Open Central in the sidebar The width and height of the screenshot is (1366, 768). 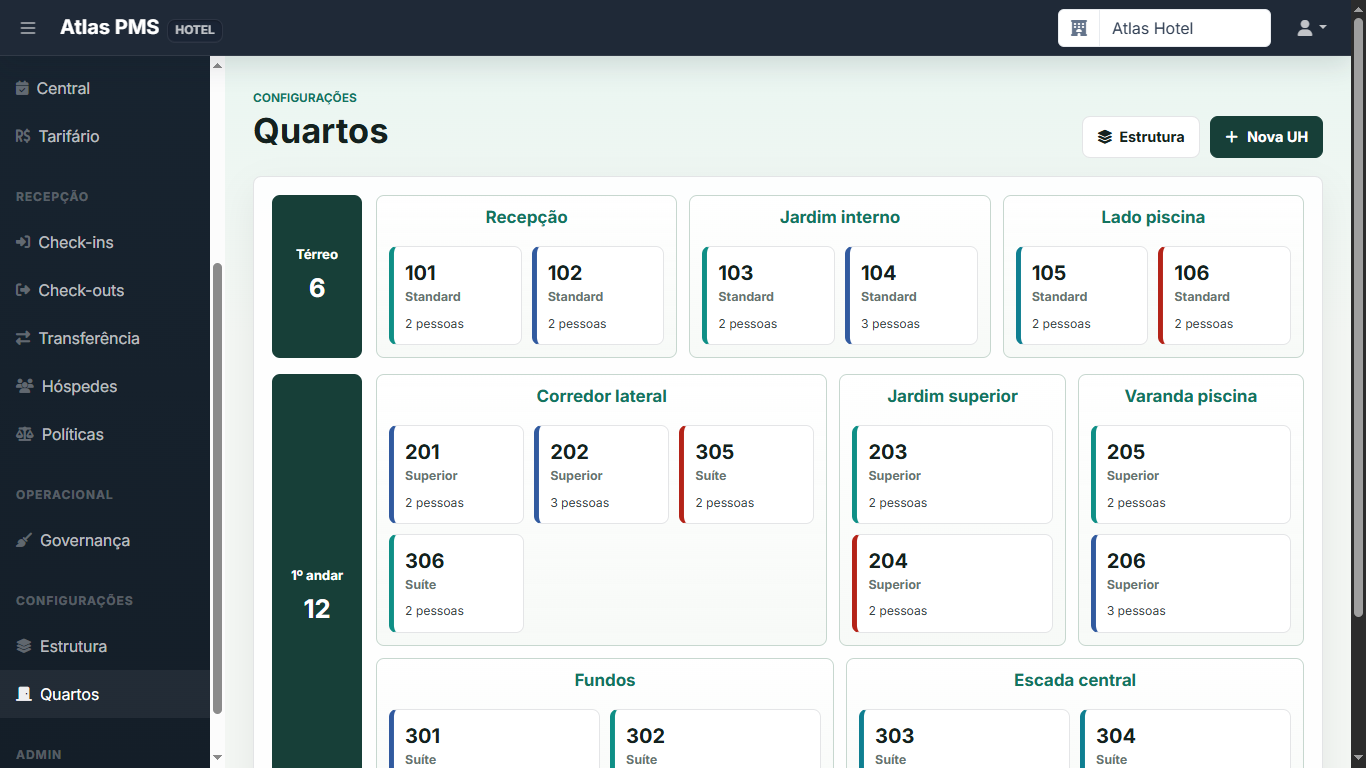(x=105, y=88)
